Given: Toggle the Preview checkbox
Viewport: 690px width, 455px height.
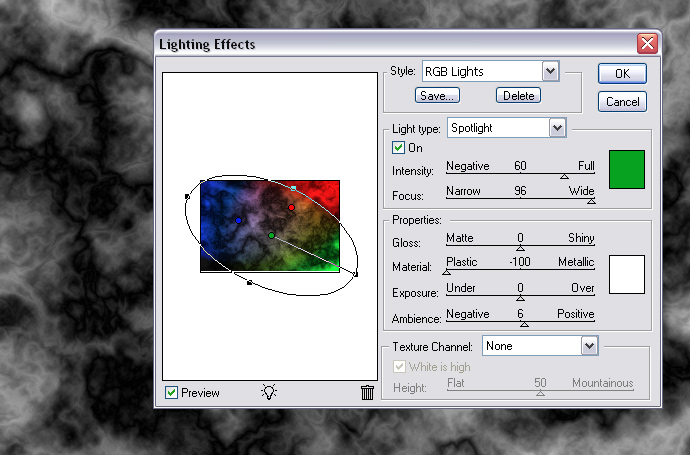Looking at the screenshot, I should pyautogui.click(x=171, y=393).
